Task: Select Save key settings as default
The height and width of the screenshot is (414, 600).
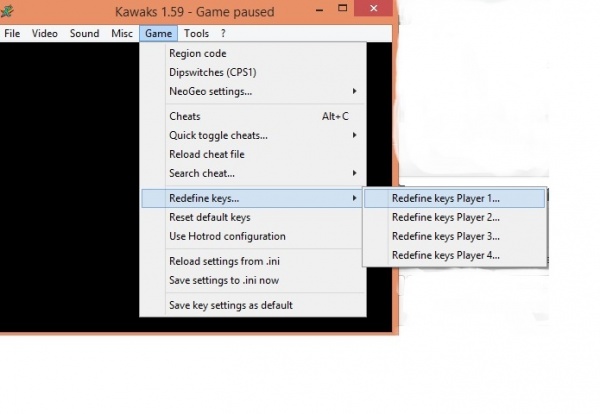Action: pos(253,305)
